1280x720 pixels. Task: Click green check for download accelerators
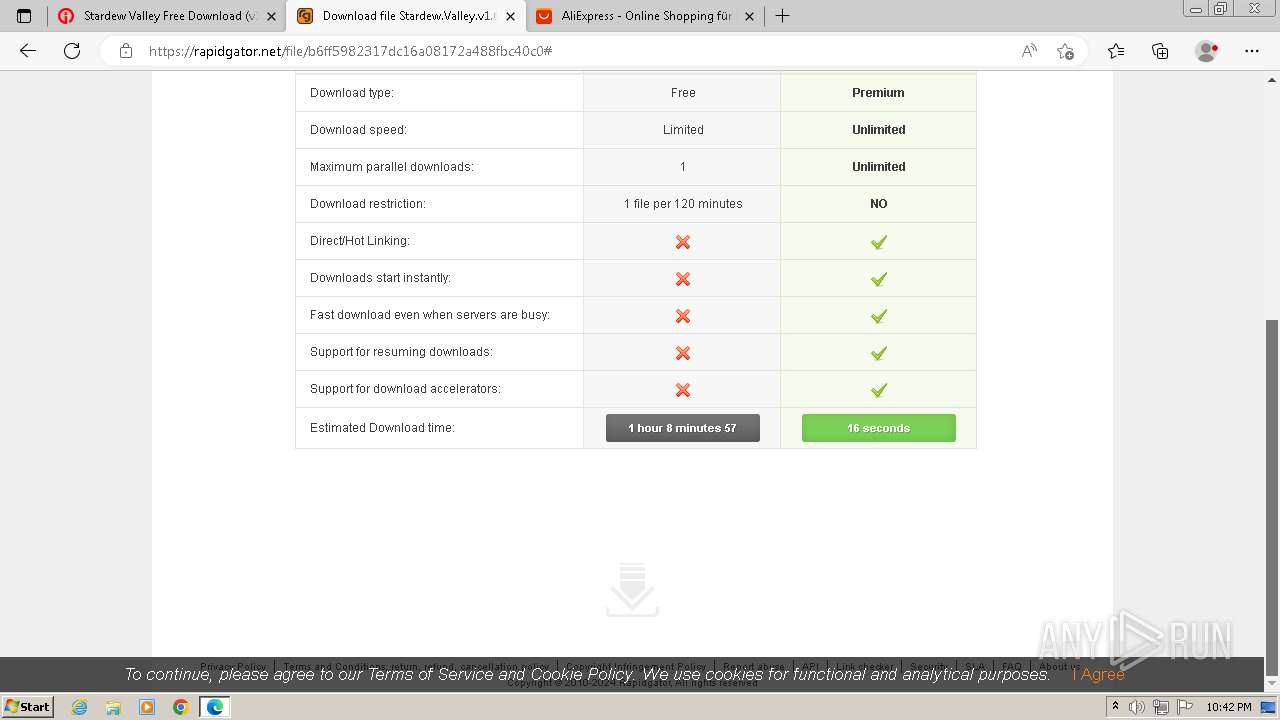[879, 390]
